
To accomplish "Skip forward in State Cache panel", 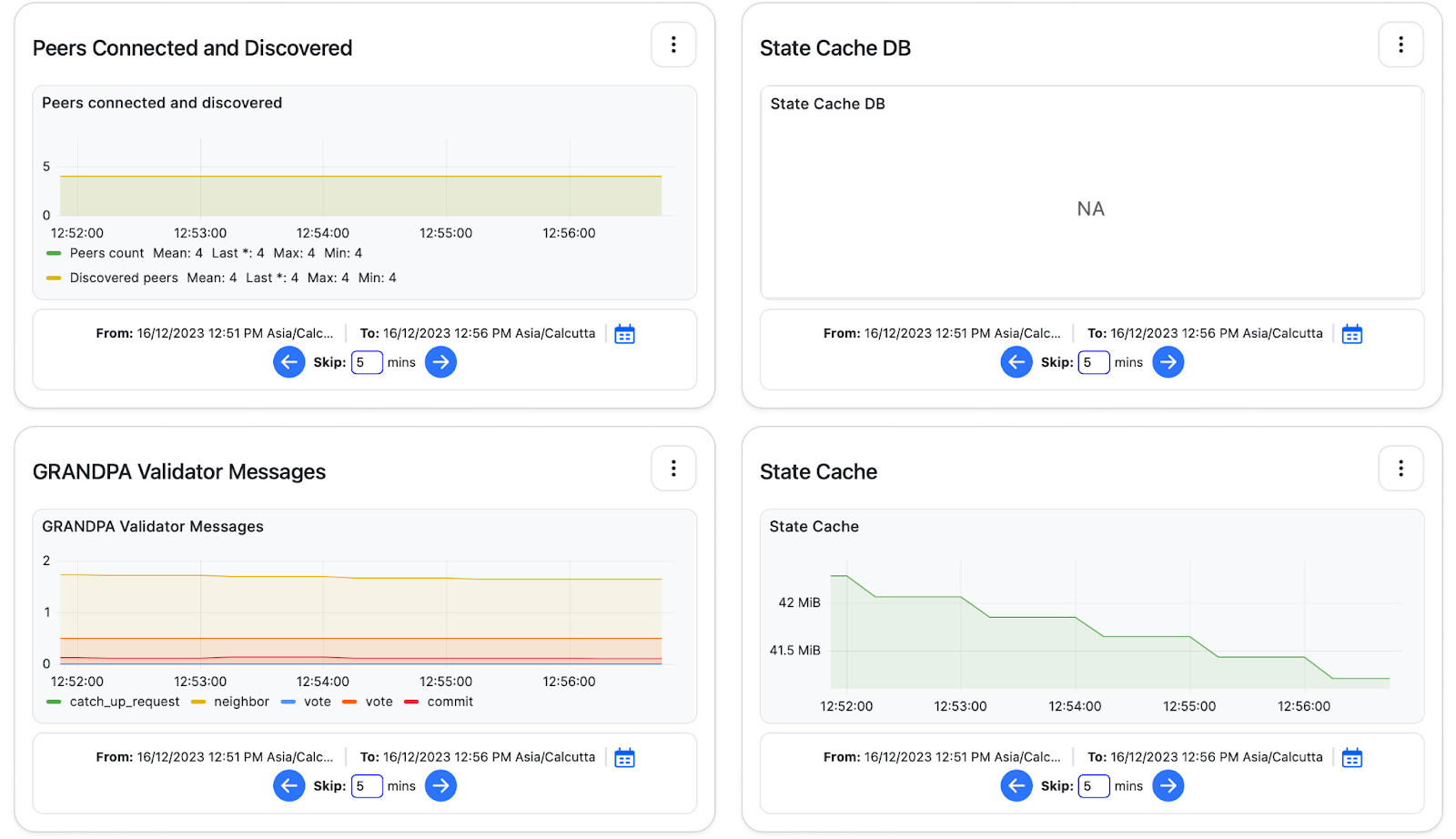I will coord(1168,786).
